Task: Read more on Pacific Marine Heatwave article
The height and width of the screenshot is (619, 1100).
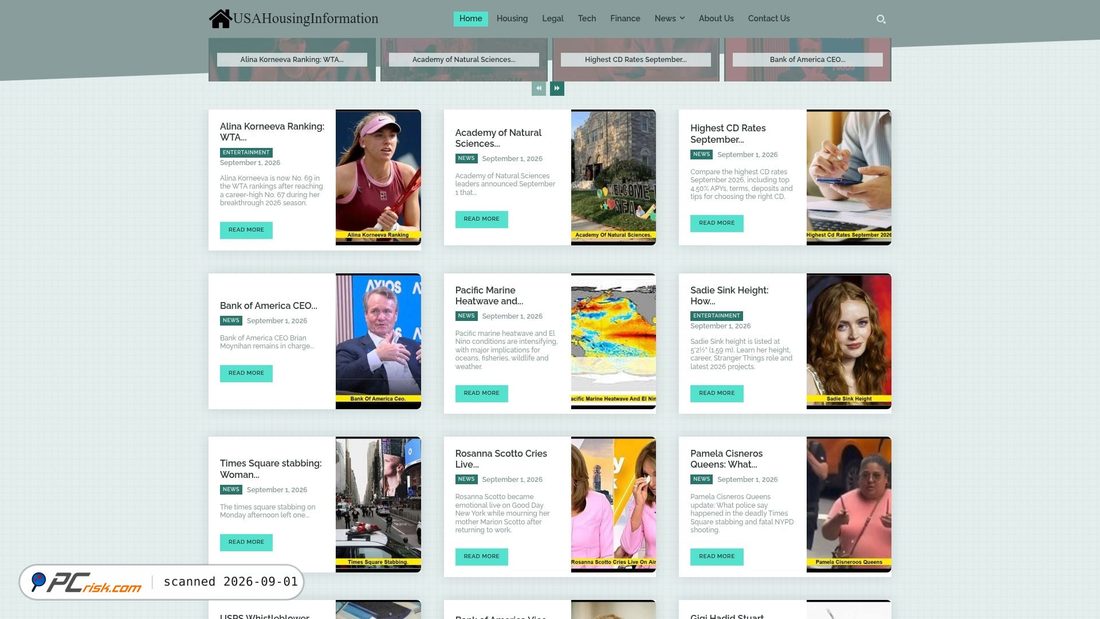Action: click(x=481, y=393)
